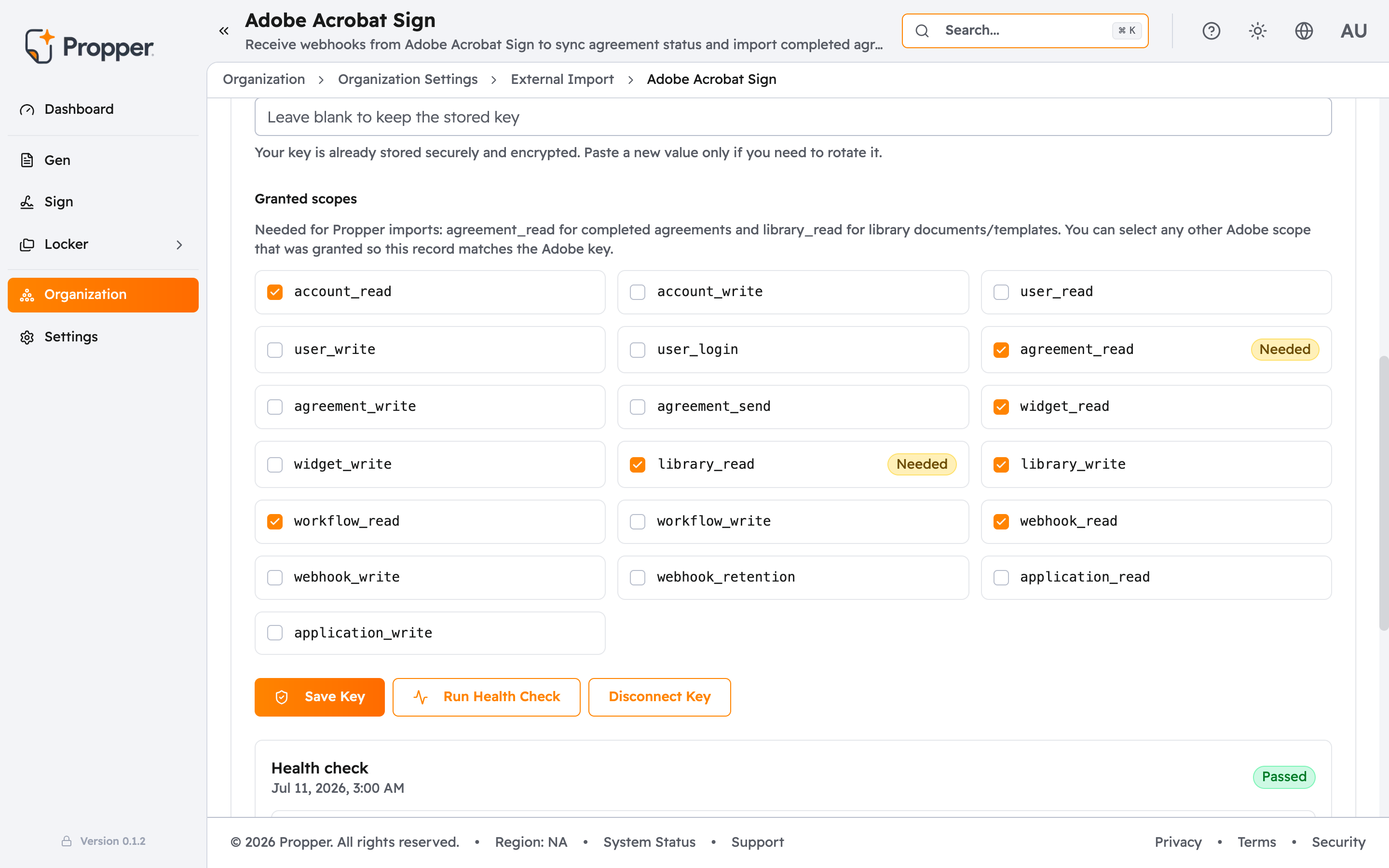
Task: Open Settings in the sidebar
Action: [103, 337]
